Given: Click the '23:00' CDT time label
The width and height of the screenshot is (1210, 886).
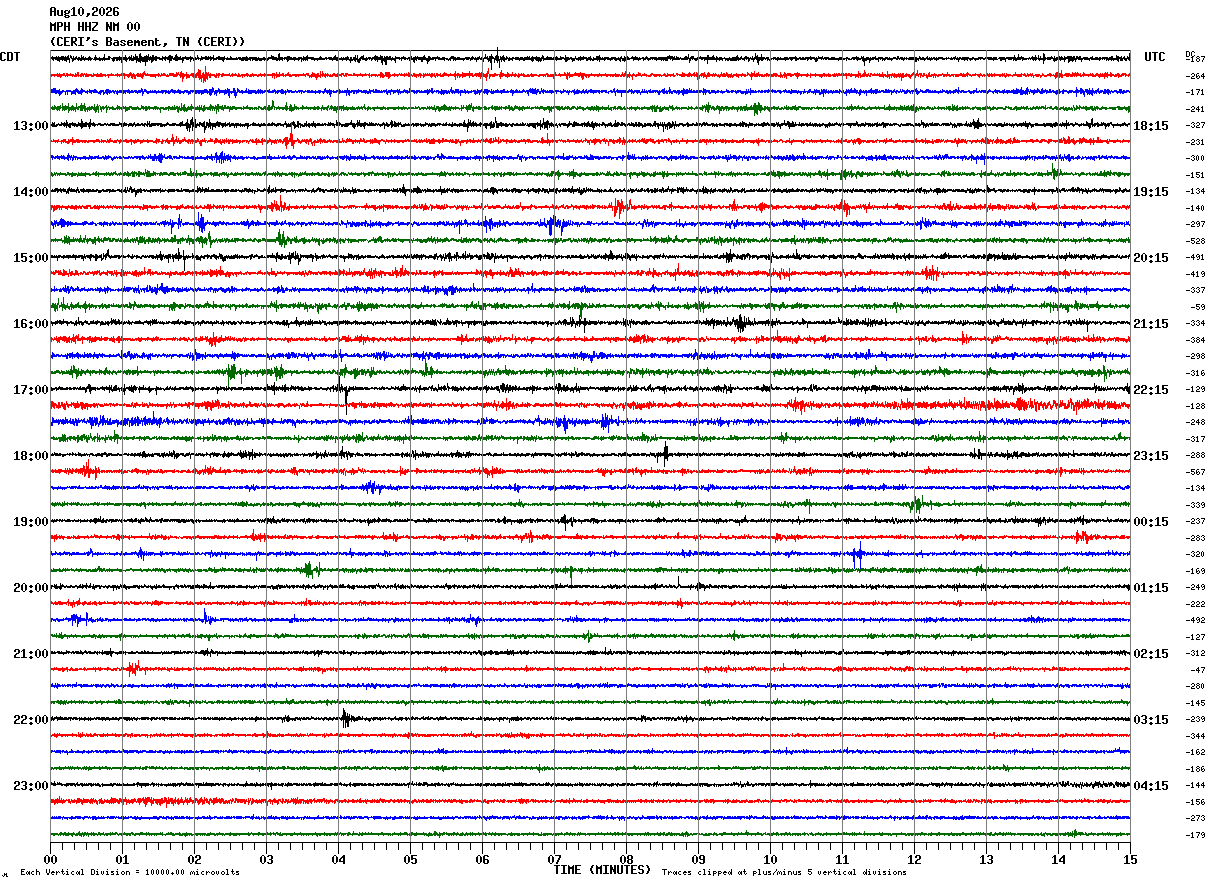Looking at the screenshot, I should pos(31,786).
